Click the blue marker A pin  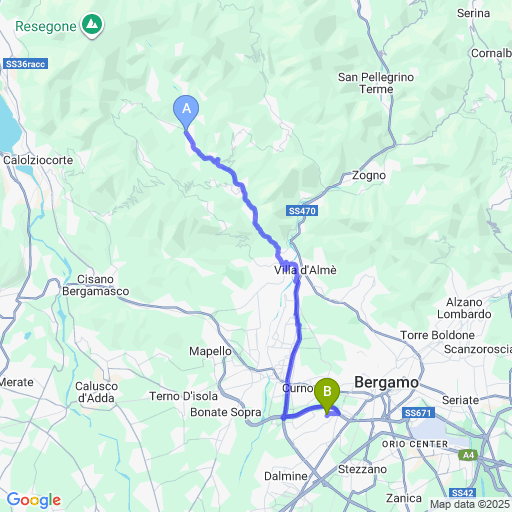(x=186, y=112)
